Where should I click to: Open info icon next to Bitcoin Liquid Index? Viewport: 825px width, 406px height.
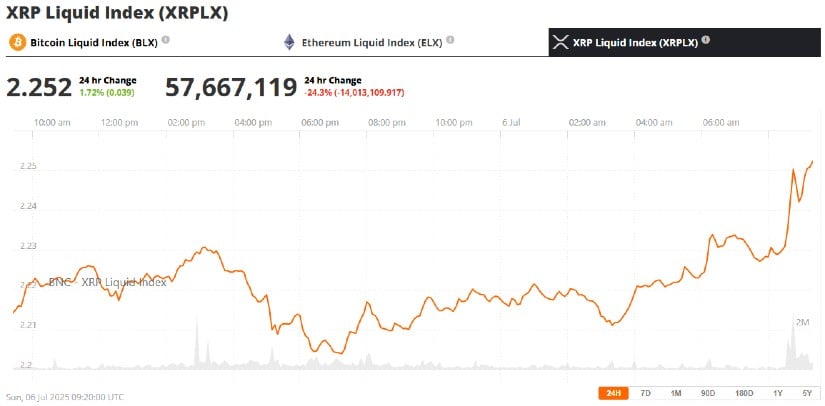(x=166, y=39)
